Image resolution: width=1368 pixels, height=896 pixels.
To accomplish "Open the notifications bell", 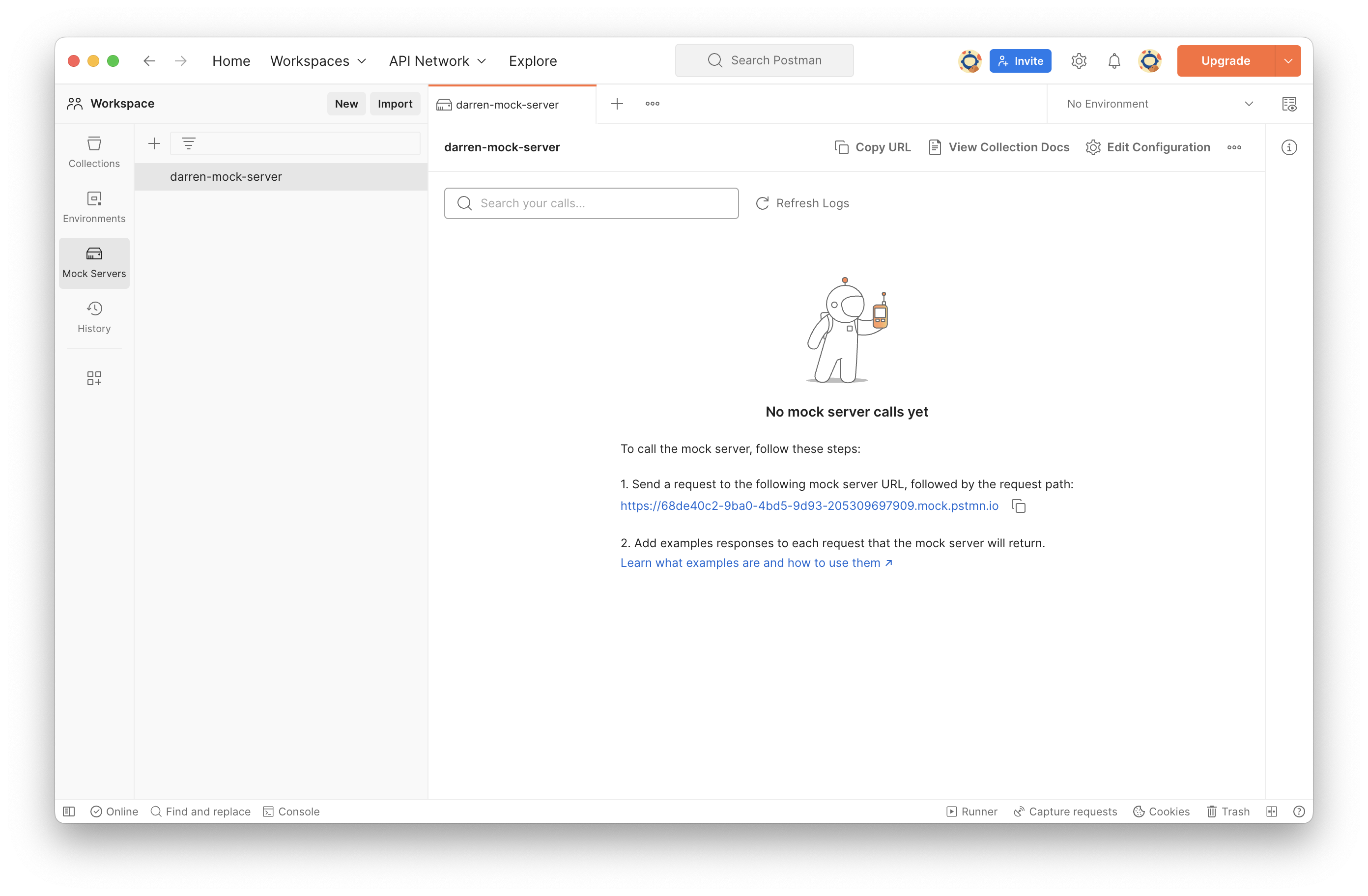I will click(x=1114, y=61).
